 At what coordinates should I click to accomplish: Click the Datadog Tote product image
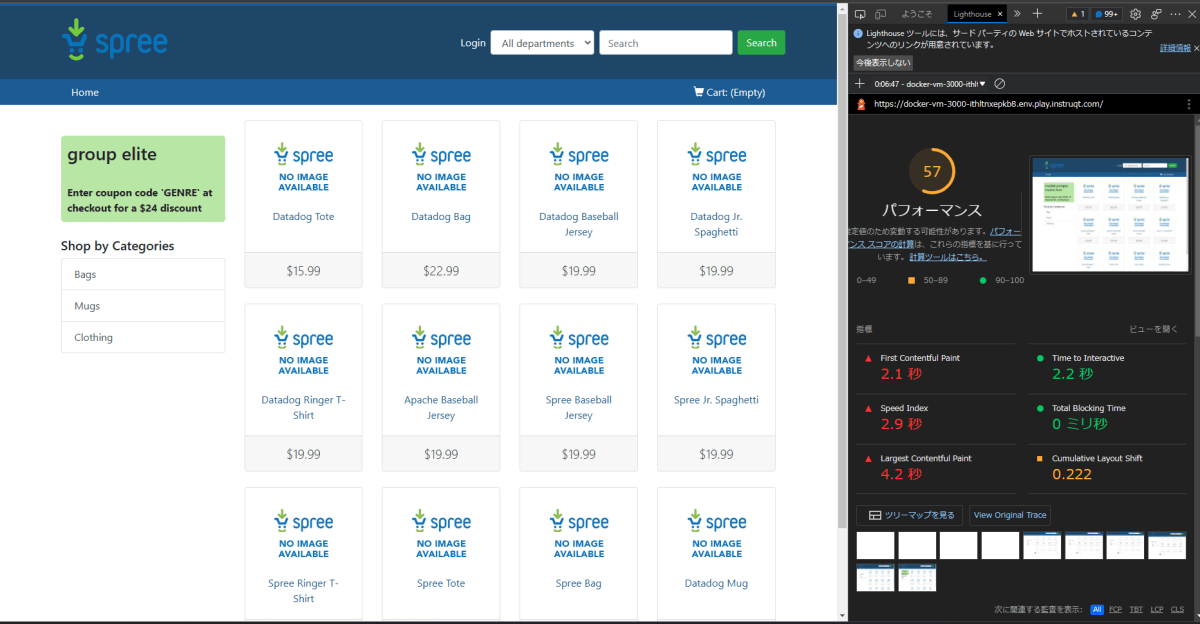coord(303,167)
